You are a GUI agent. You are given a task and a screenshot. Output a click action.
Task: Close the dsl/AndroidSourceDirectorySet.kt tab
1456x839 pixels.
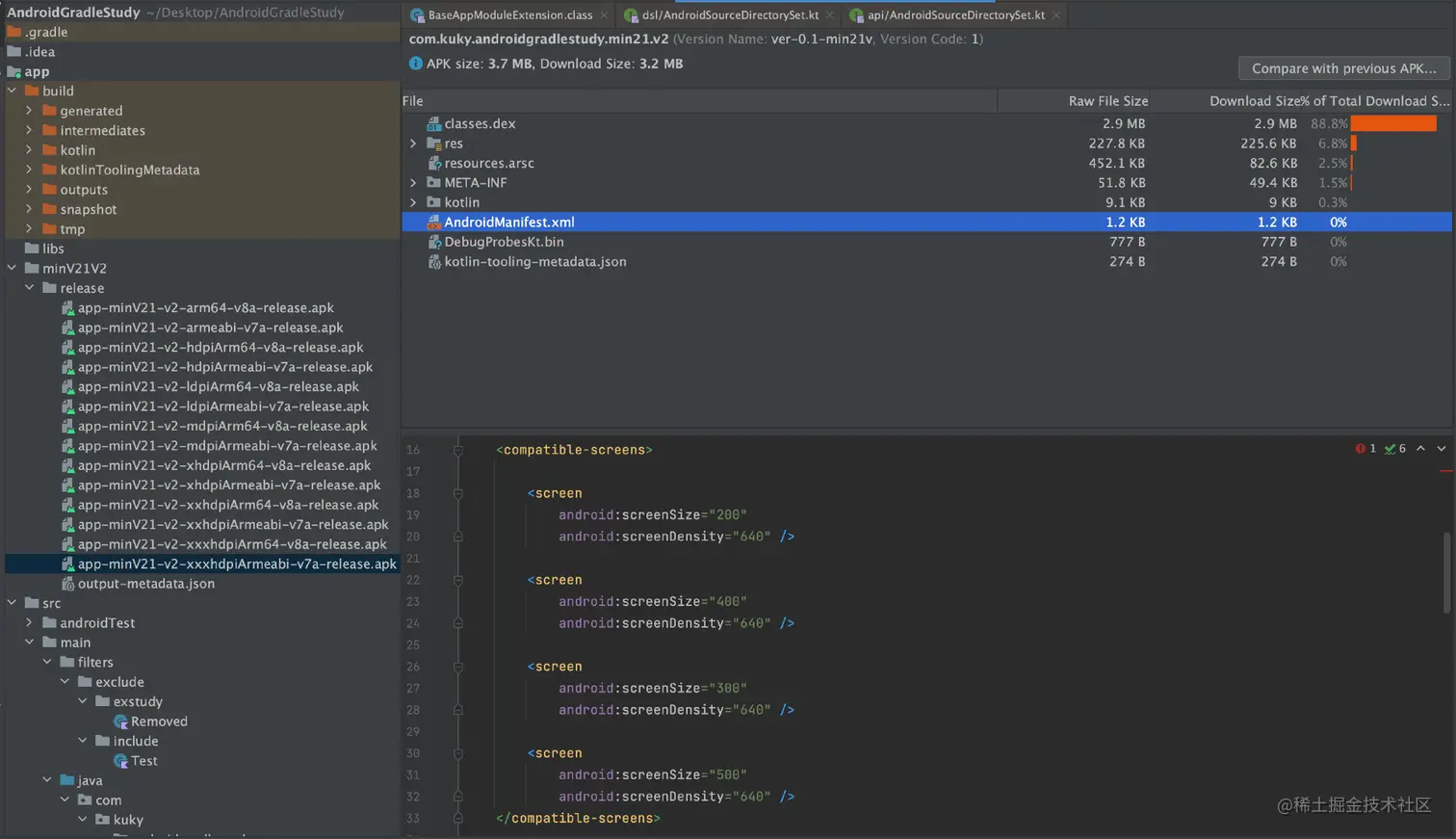pos(830,15)
